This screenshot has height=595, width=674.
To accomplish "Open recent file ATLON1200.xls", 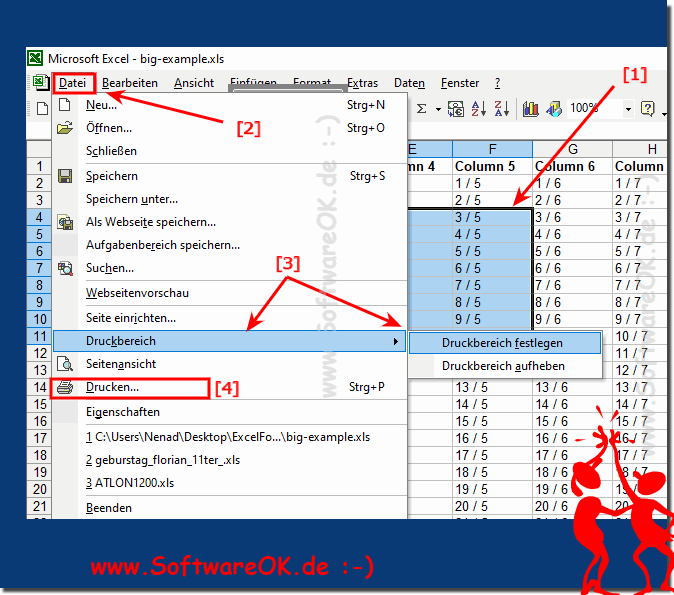I will pos(230,483).
